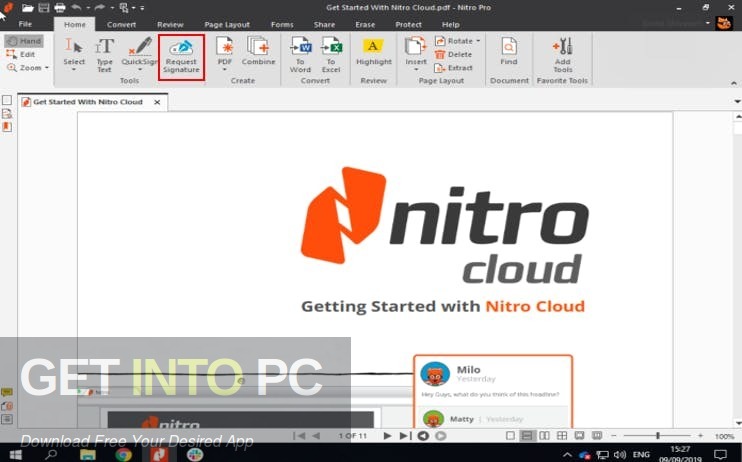Click Add Tools in Favorite Tools

pos(562,55)
